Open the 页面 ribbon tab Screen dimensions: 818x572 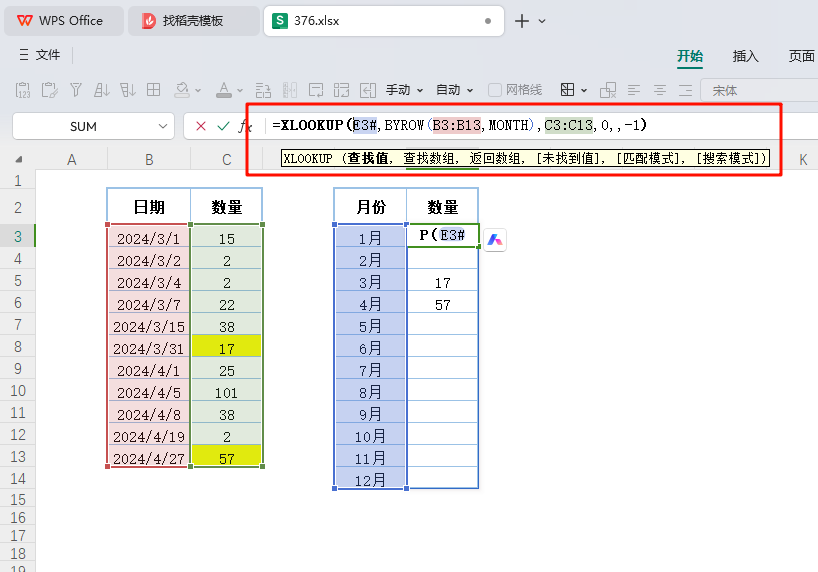point(801,56)
